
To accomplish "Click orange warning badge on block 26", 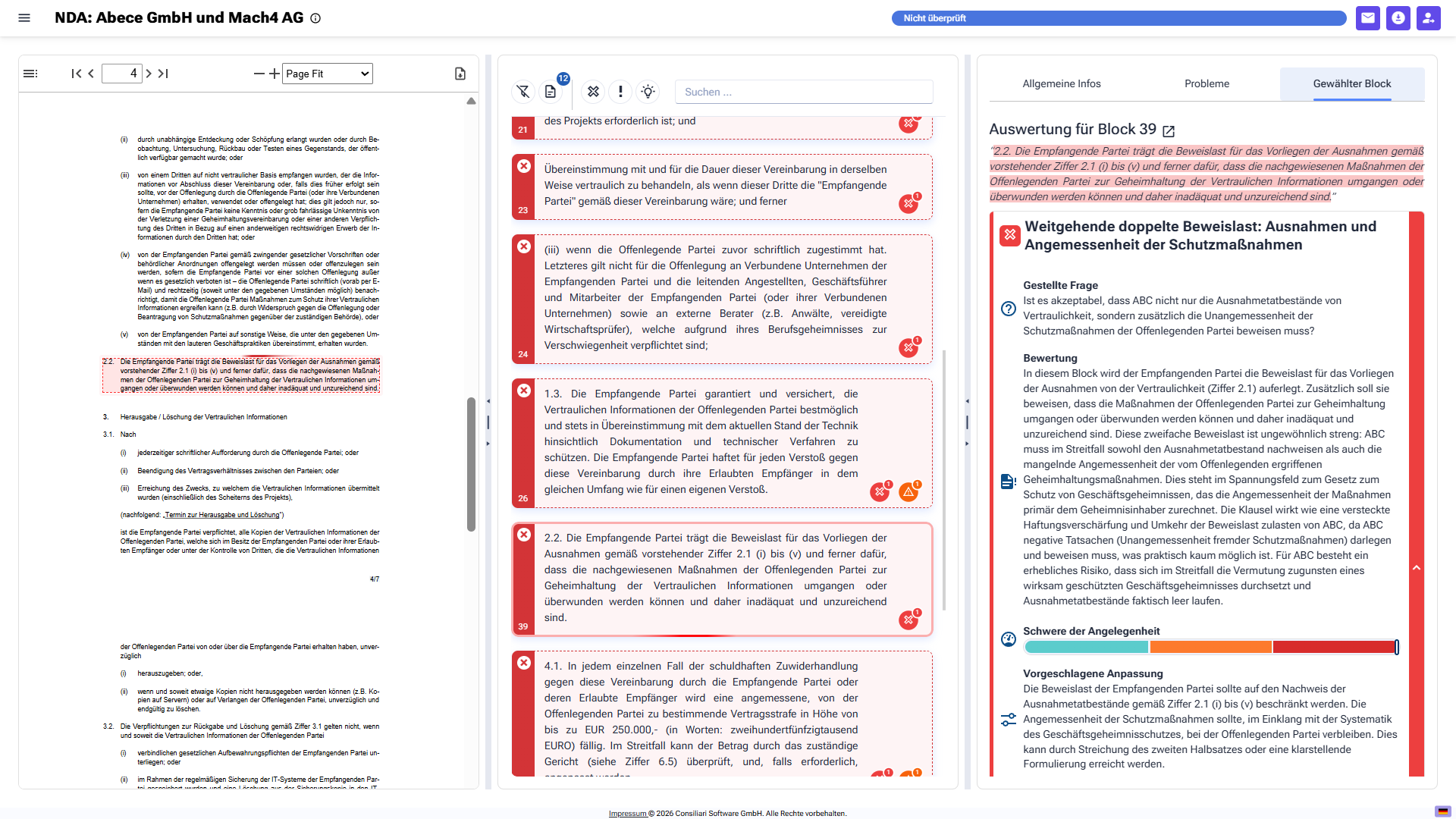I will click(908, 491).
